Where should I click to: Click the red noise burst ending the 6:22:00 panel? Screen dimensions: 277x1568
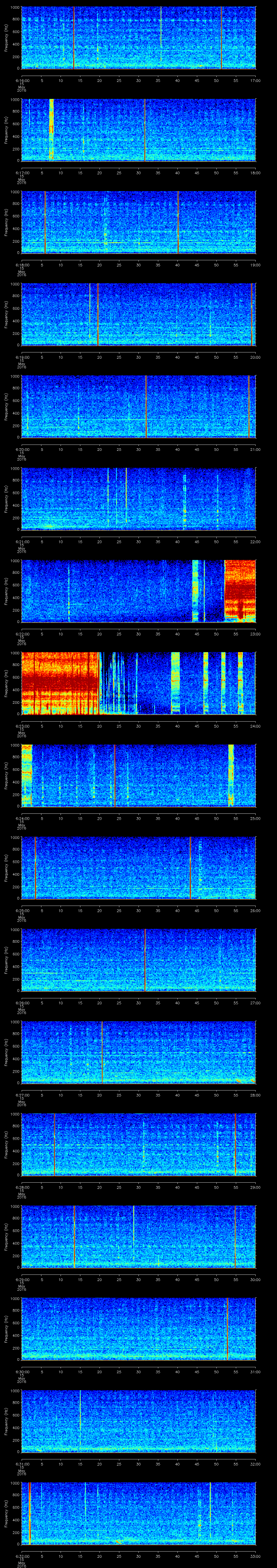(240, 591)
